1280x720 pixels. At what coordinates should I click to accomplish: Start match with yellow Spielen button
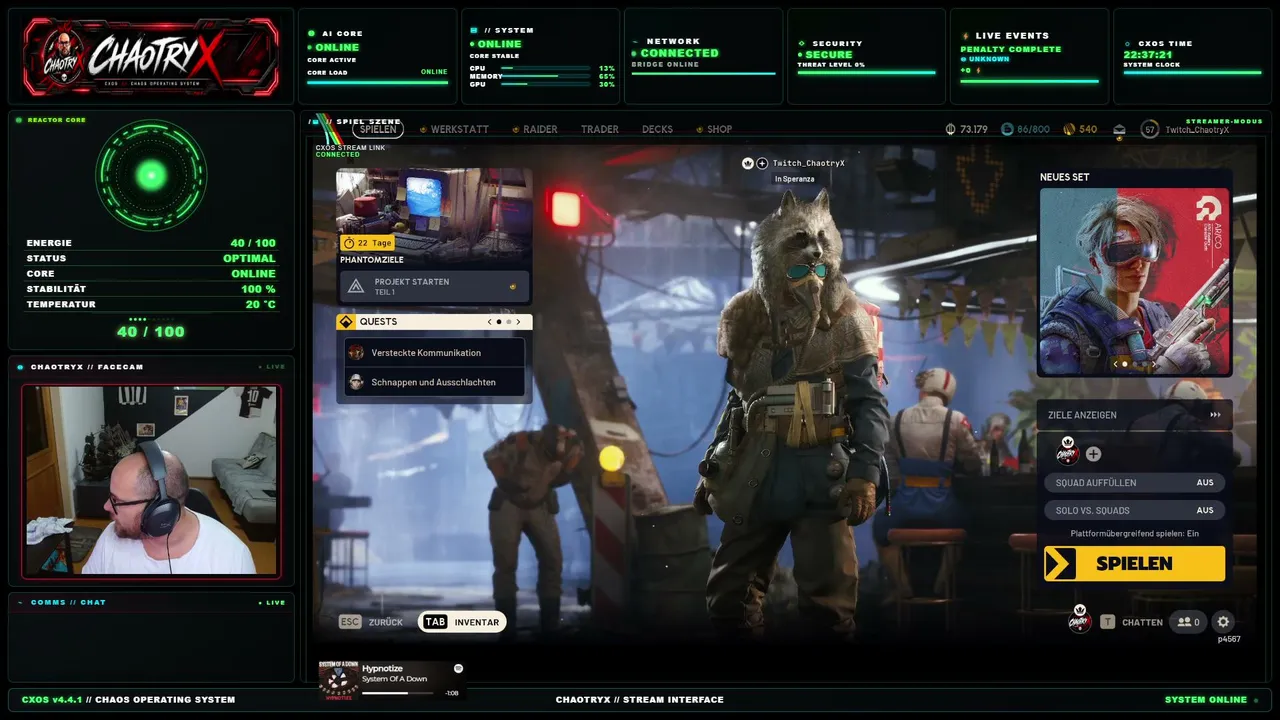(1134, 563)
